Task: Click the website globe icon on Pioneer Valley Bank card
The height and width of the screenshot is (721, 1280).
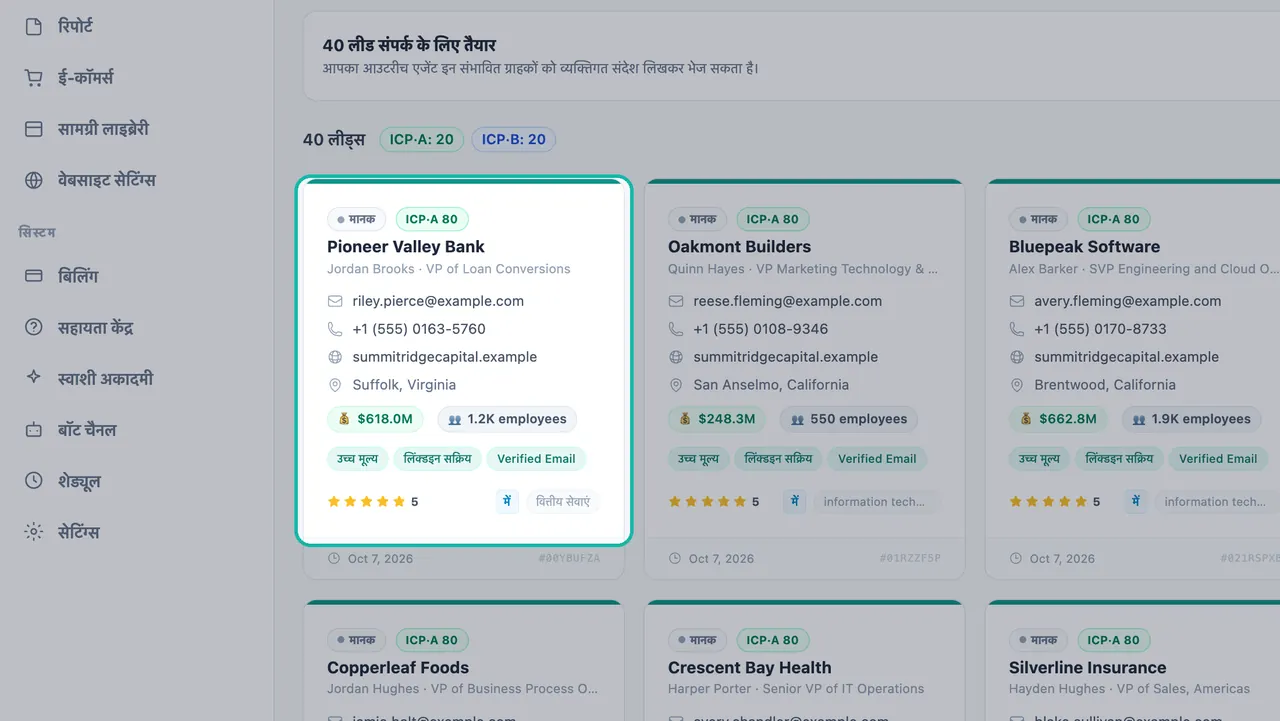Action: point(335,357)
